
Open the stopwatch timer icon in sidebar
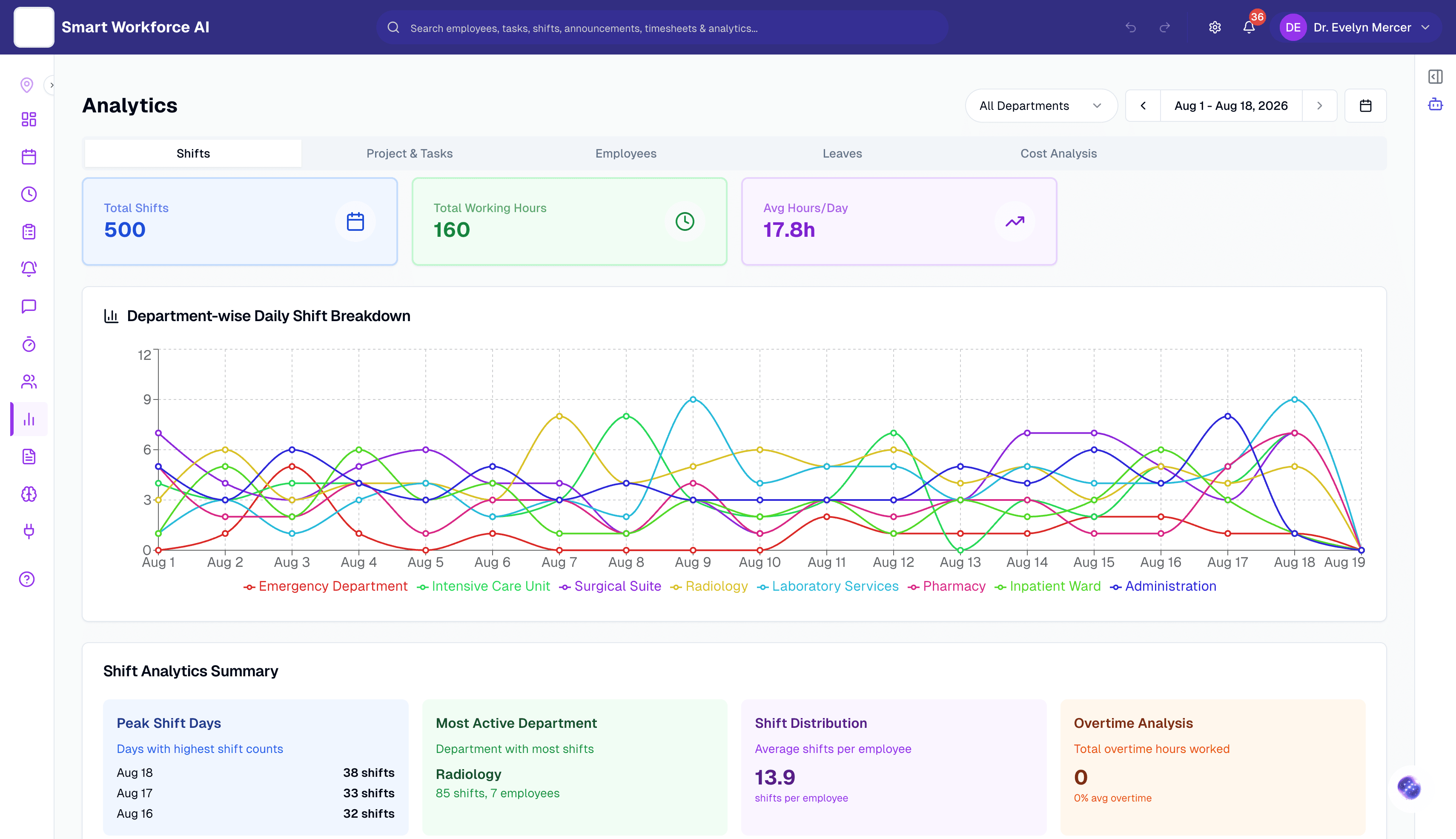[x=29, y=344]
